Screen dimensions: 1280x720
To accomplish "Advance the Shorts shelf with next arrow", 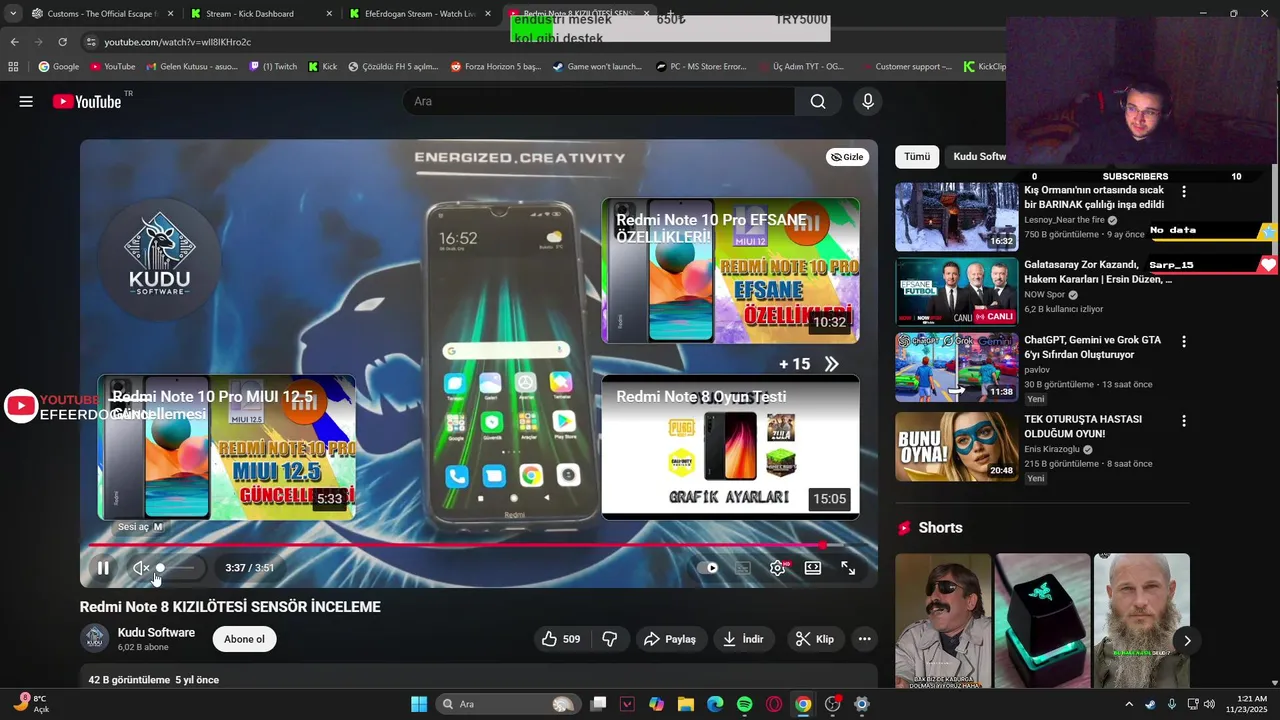I will pyautogui.click(x=1187, y=641).
